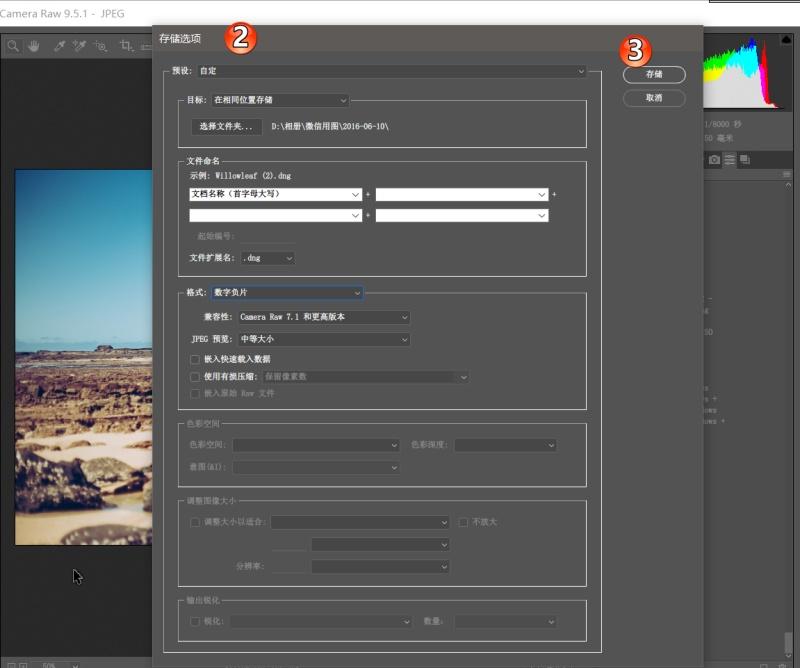Toggle highlight clipping warning on histogram
This screenshot has width=800, height=668.
click(x=786, y=39)
